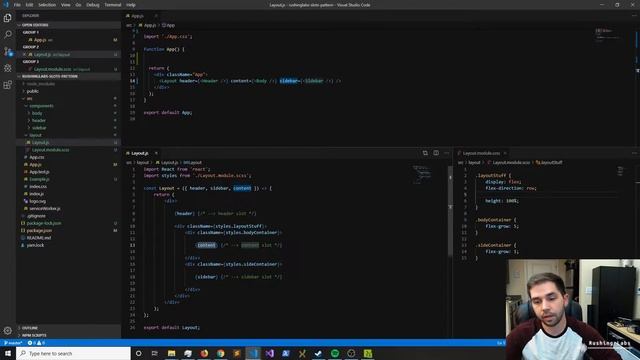This screenshot has height=360, width=640.
Task: Open yarn.lock in the file tree
Action: (x=35, y=245)
